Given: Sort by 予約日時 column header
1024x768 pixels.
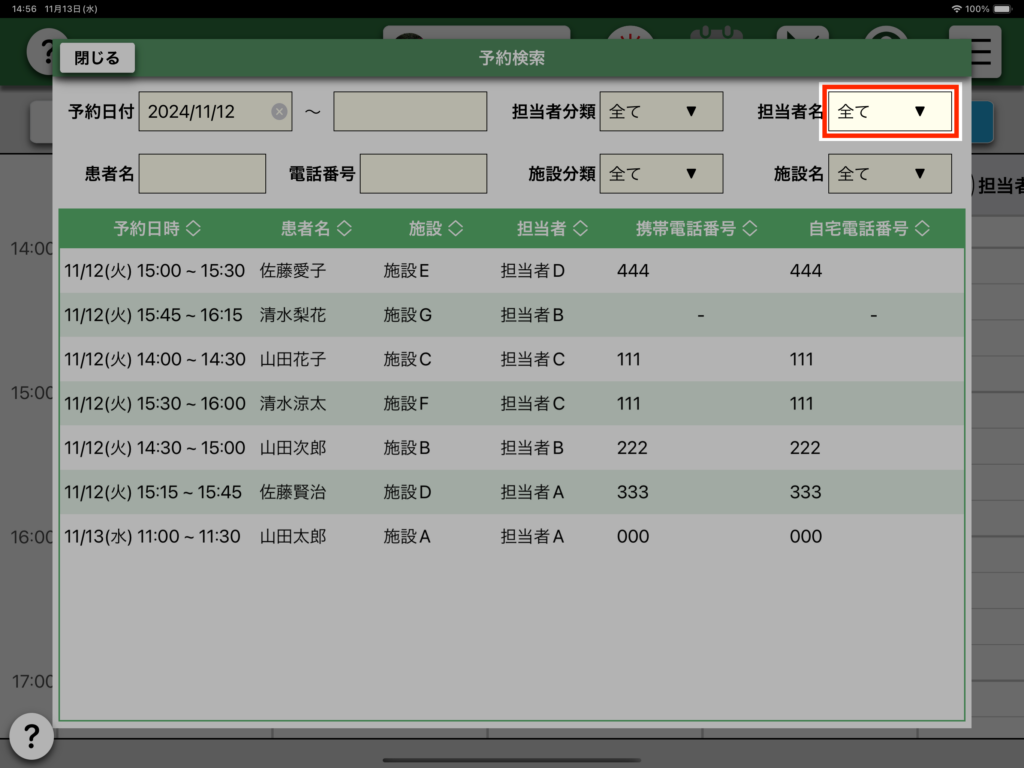Looking at the screenshot, I should 157,229.
